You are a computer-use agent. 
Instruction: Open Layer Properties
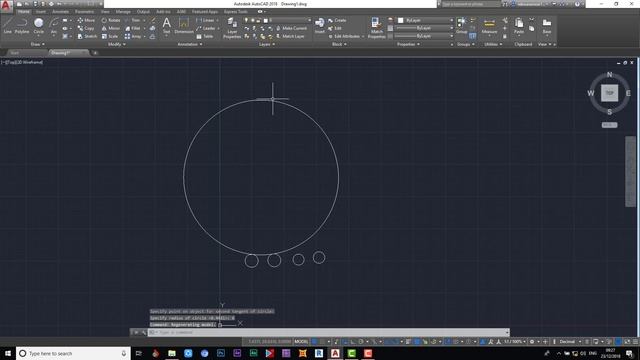(232, 28)
